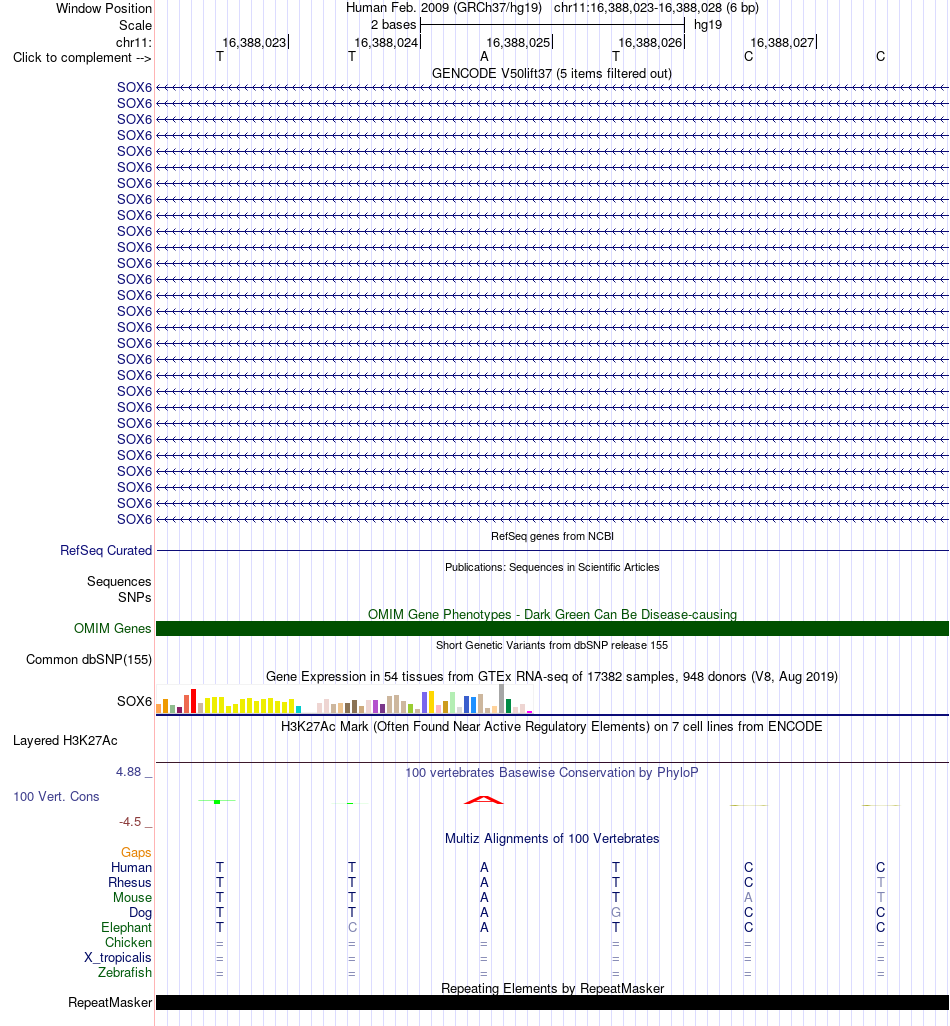
Task: Click coordinate label 16,388,024
Action: tap(386, 43)
